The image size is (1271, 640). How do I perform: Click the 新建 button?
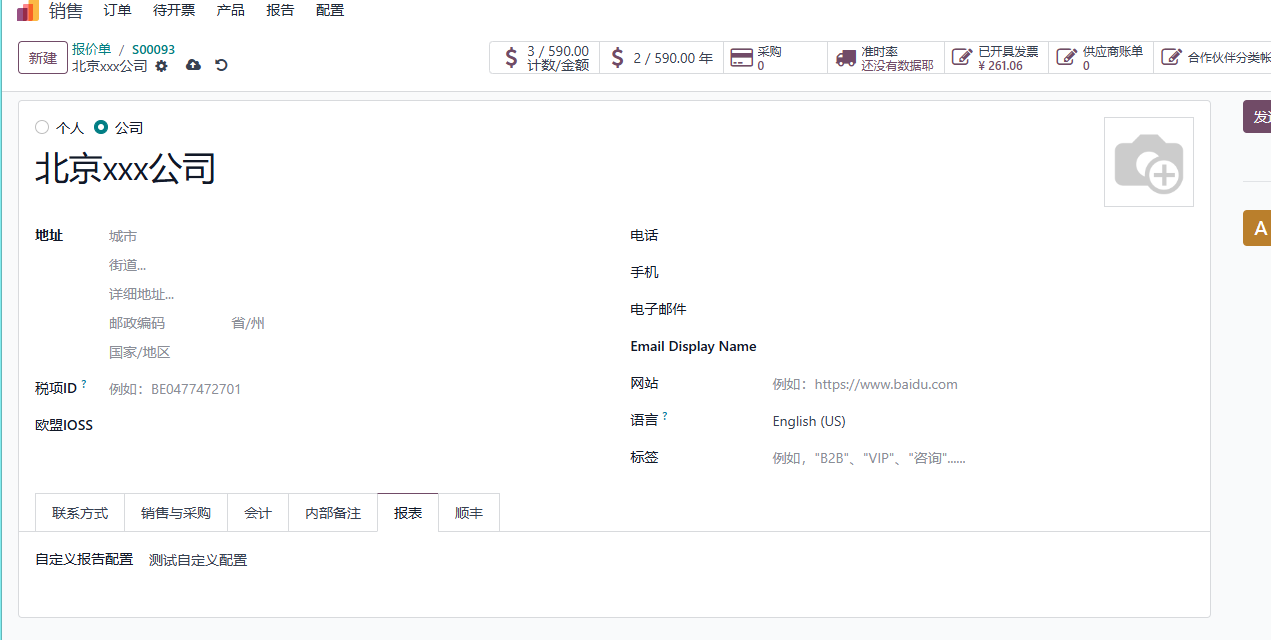click(43, 58)
